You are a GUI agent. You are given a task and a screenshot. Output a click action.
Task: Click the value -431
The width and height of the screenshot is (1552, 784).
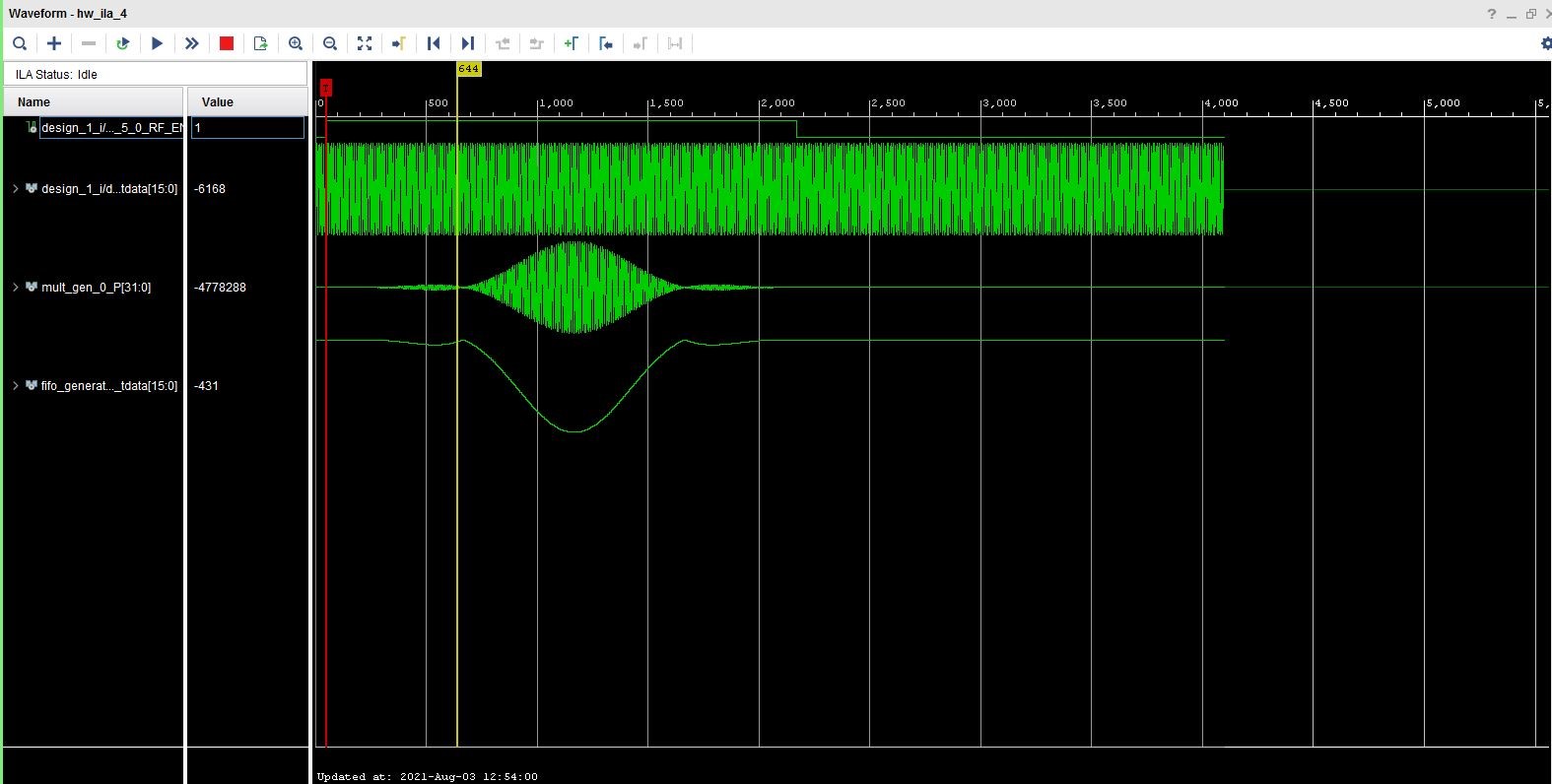207,386
